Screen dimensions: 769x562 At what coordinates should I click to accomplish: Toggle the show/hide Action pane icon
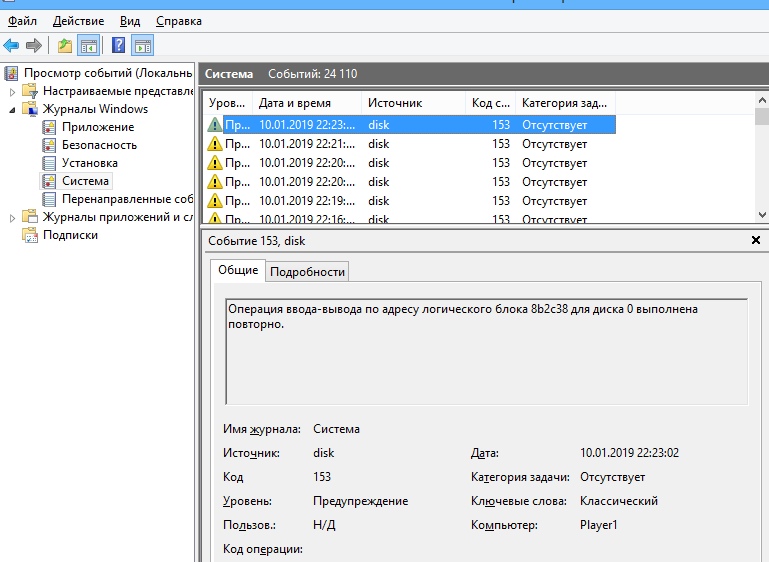[x=143, y=45]
